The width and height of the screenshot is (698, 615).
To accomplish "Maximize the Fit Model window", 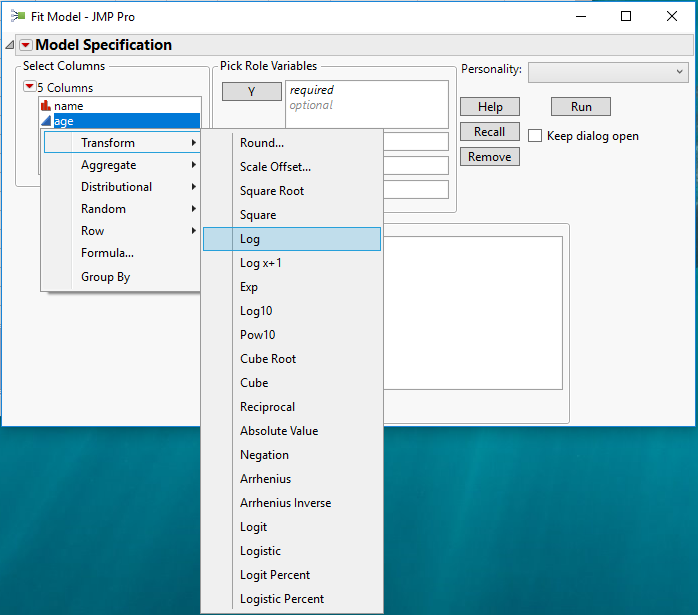I will [626, 16].
